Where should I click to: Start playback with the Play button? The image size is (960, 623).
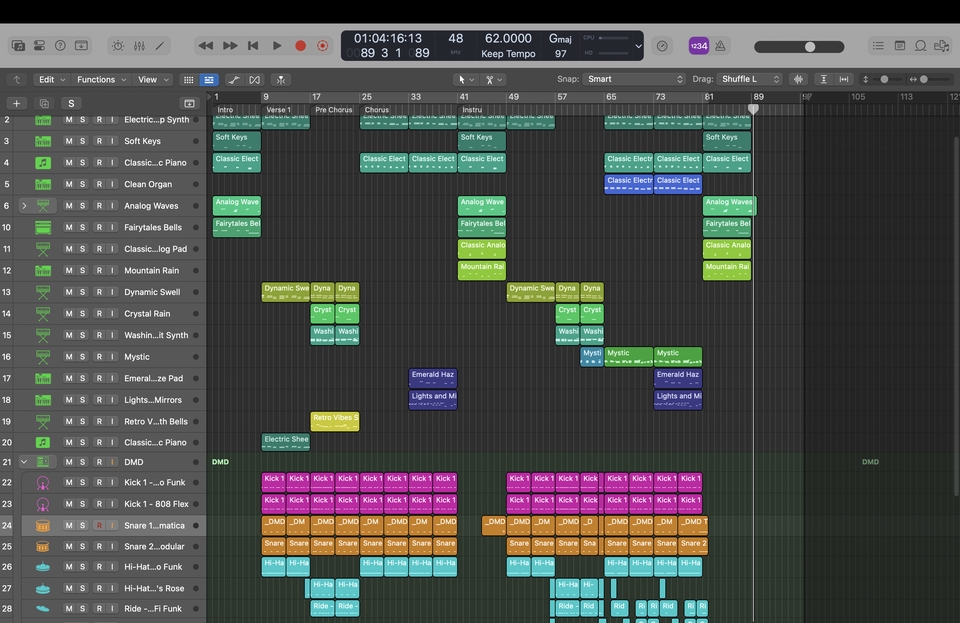click(x=277, y=46)
